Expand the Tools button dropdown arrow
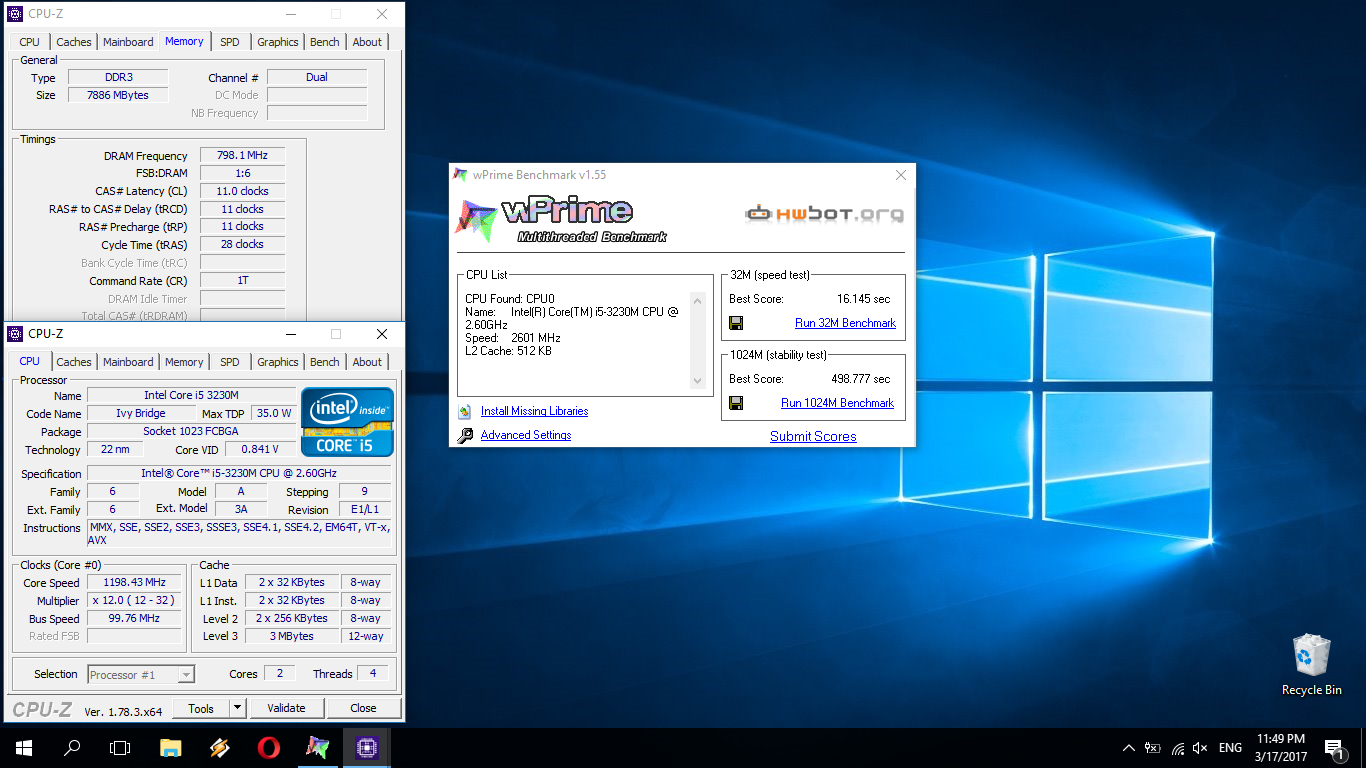The height and width of the screenshot is (768, 1366). [237, 708]
